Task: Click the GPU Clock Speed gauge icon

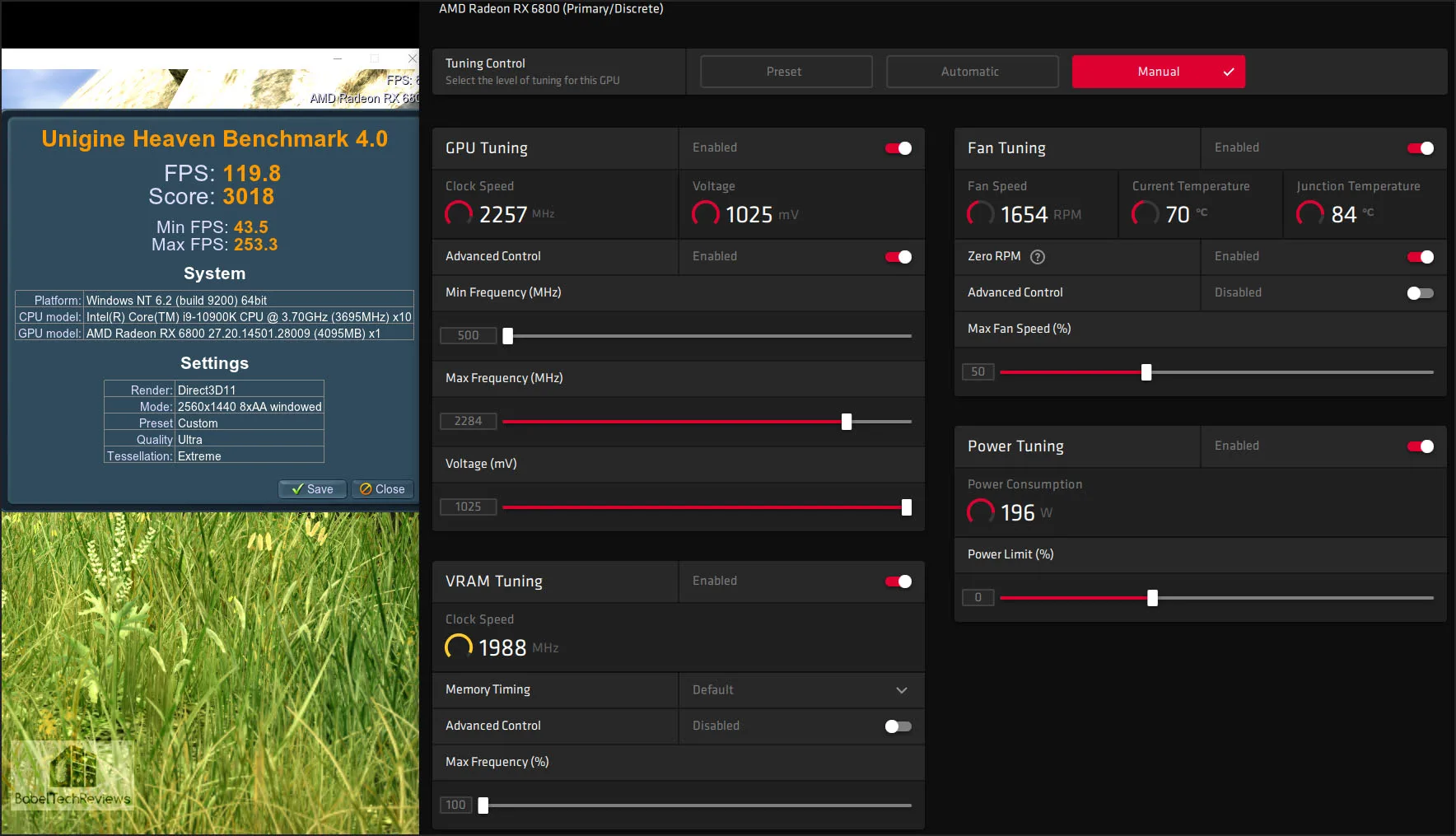Action: 459,214
